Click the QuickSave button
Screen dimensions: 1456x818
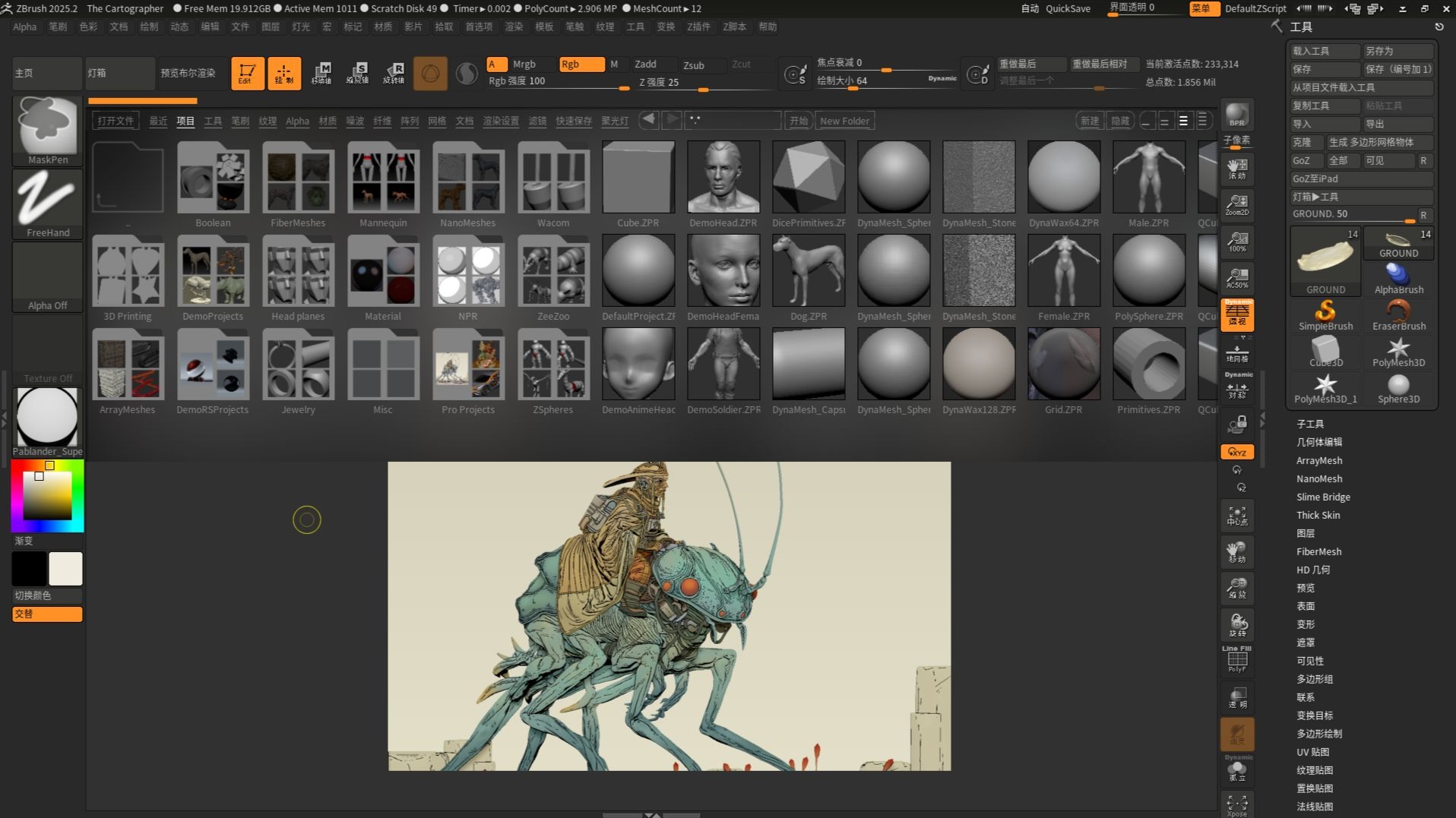coord(1068,8)
